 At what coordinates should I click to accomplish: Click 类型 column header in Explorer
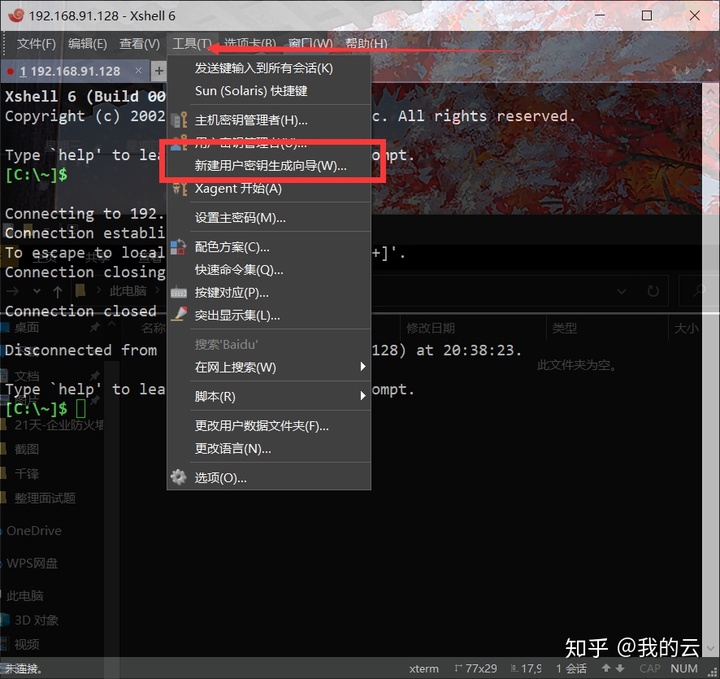[x=564, y=328]
